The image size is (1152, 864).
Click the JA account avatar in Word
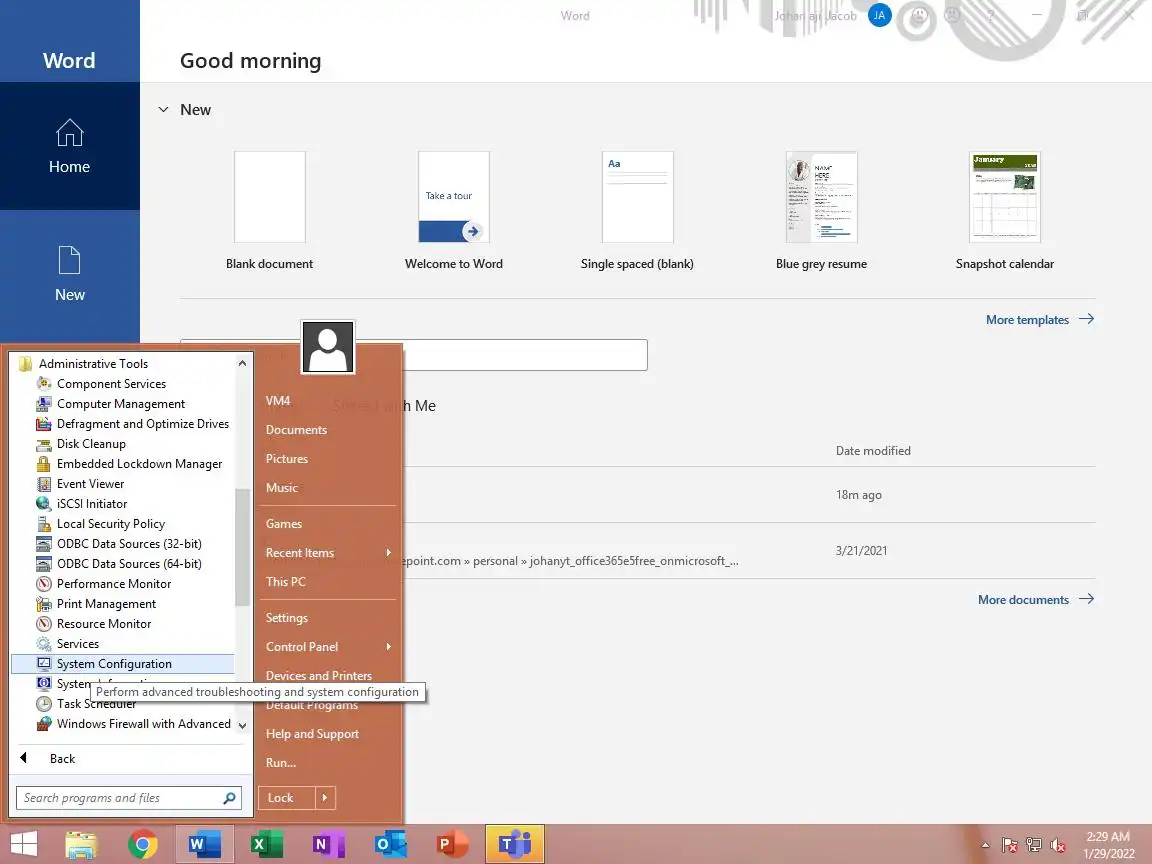coord(879,15)
